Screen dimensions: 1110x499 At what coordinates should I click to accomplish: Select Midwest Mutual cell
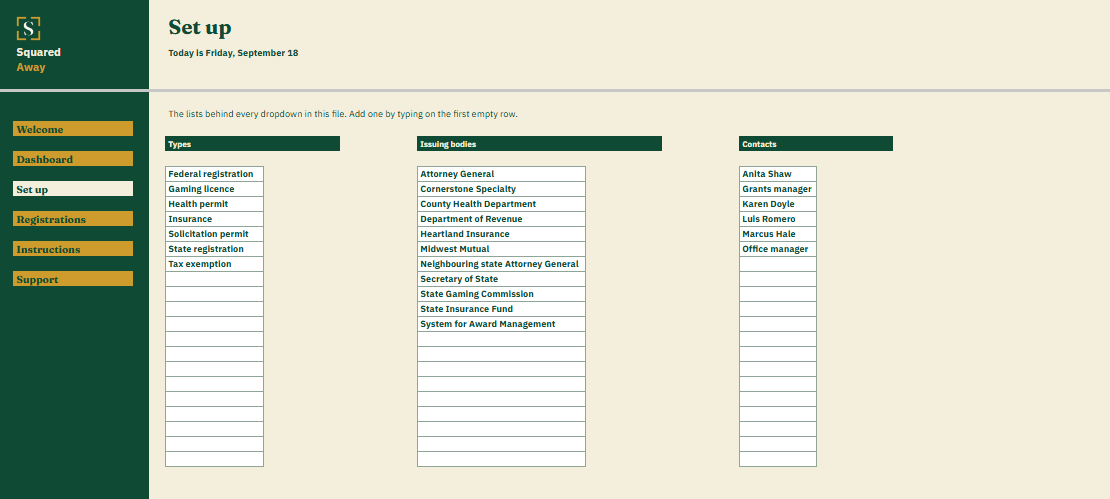click(x=501, y=249)
